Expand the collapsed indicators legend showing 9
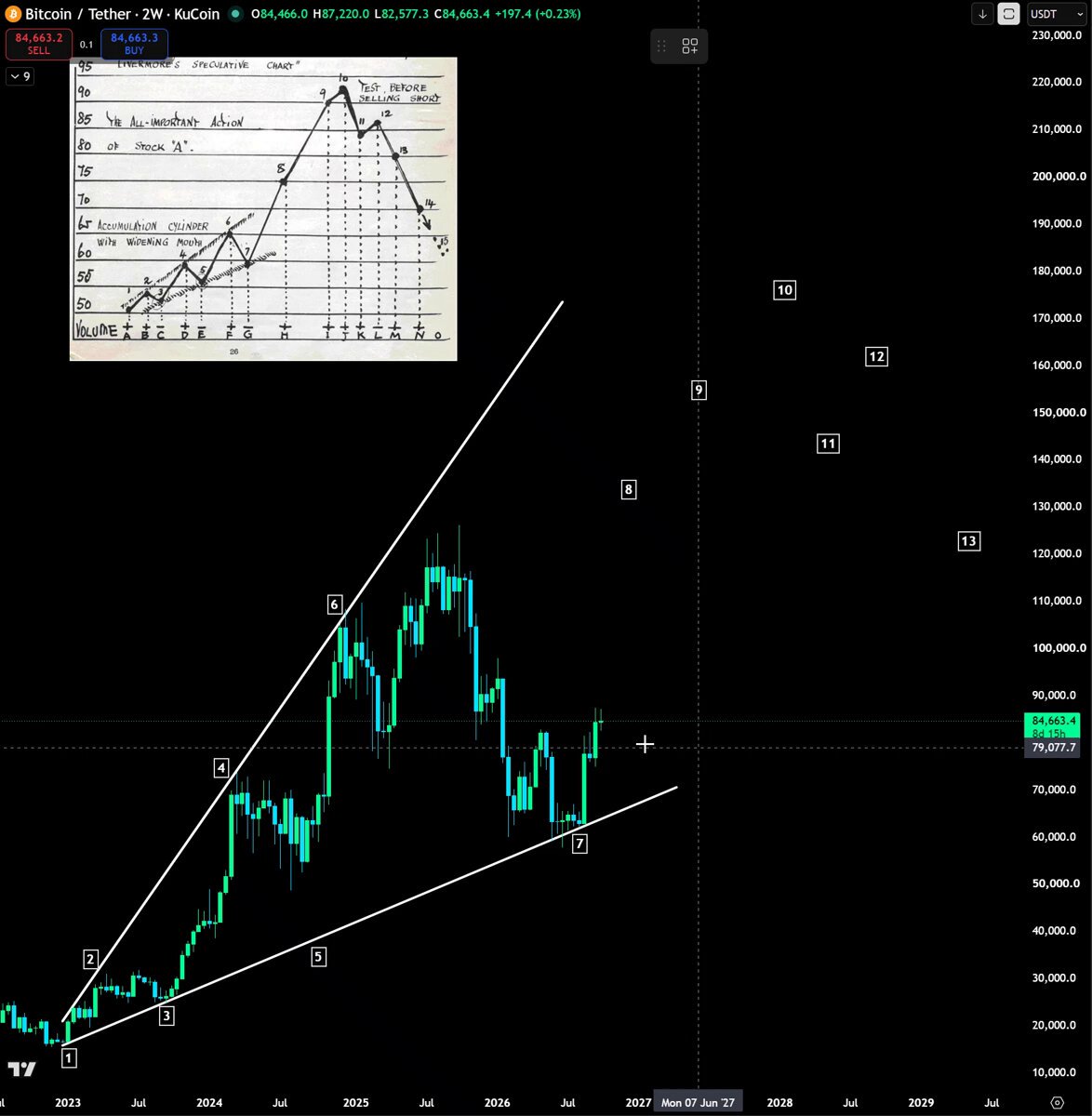 point(20,76)
